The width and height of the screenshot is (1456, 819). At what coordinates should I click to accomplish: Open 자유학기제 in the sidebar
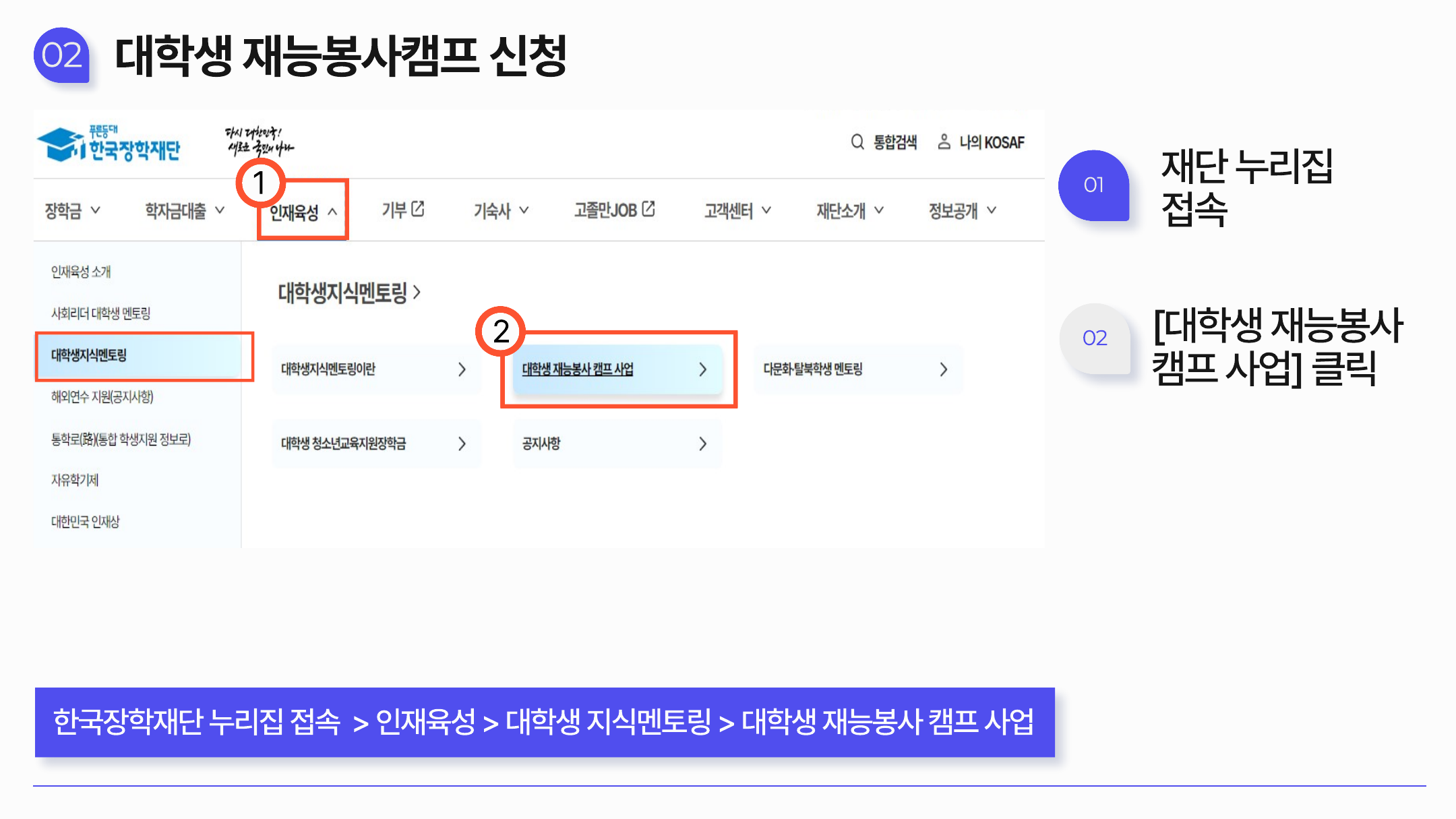(x=75, y=480)
